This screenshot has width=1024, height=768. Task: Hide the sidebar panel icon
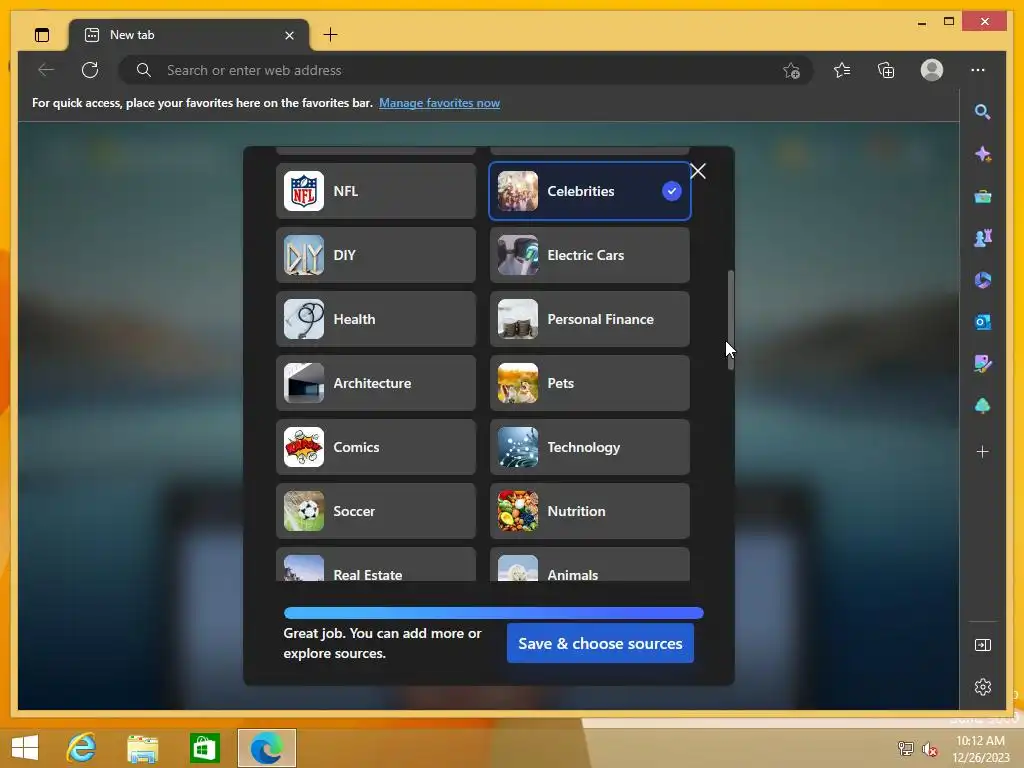(x=982, y=645)
